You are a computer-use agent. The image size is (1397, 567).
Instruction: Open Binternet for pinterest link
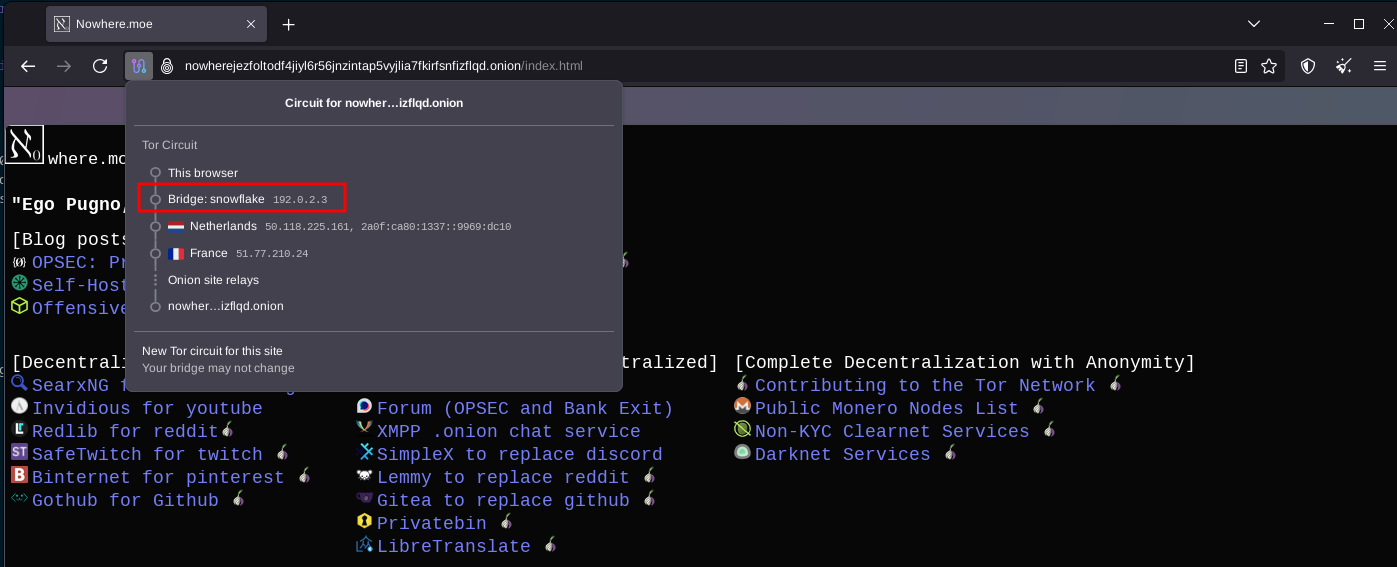coord(158,478)
